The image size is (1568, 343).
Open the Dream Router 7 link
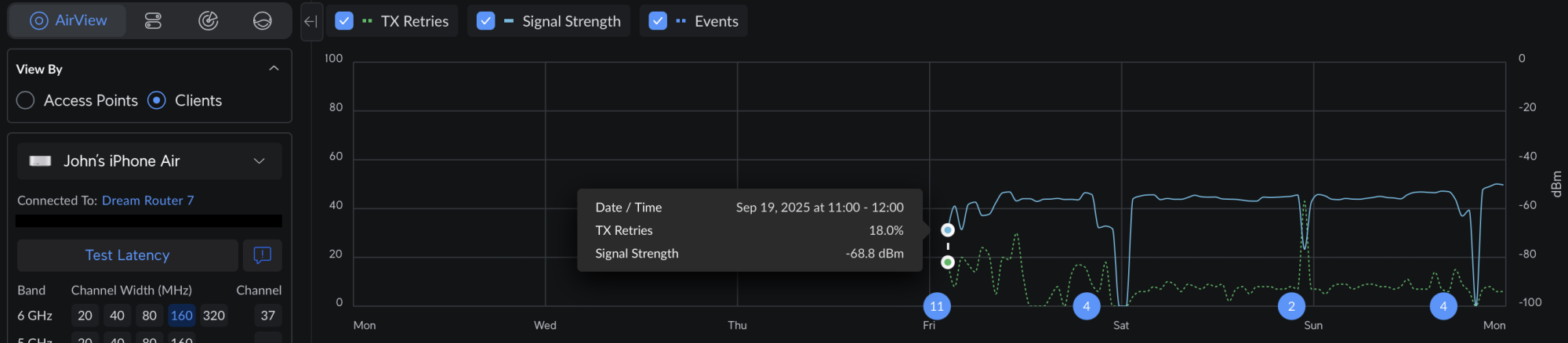click(x=147, y=200)
